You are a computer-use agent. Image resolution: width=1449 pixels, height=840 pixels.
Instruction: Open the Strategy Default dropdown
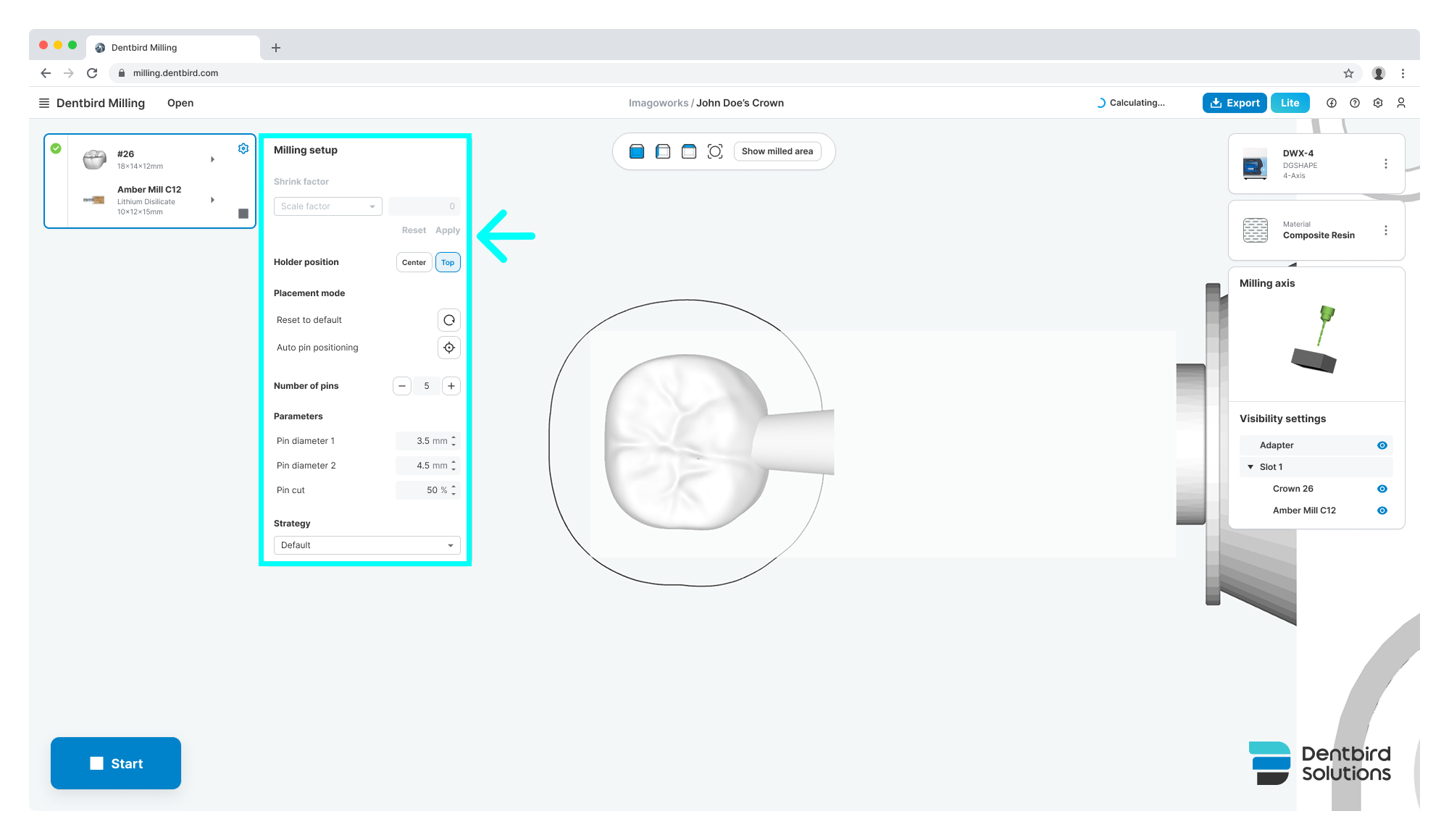[x=367, y=545]
